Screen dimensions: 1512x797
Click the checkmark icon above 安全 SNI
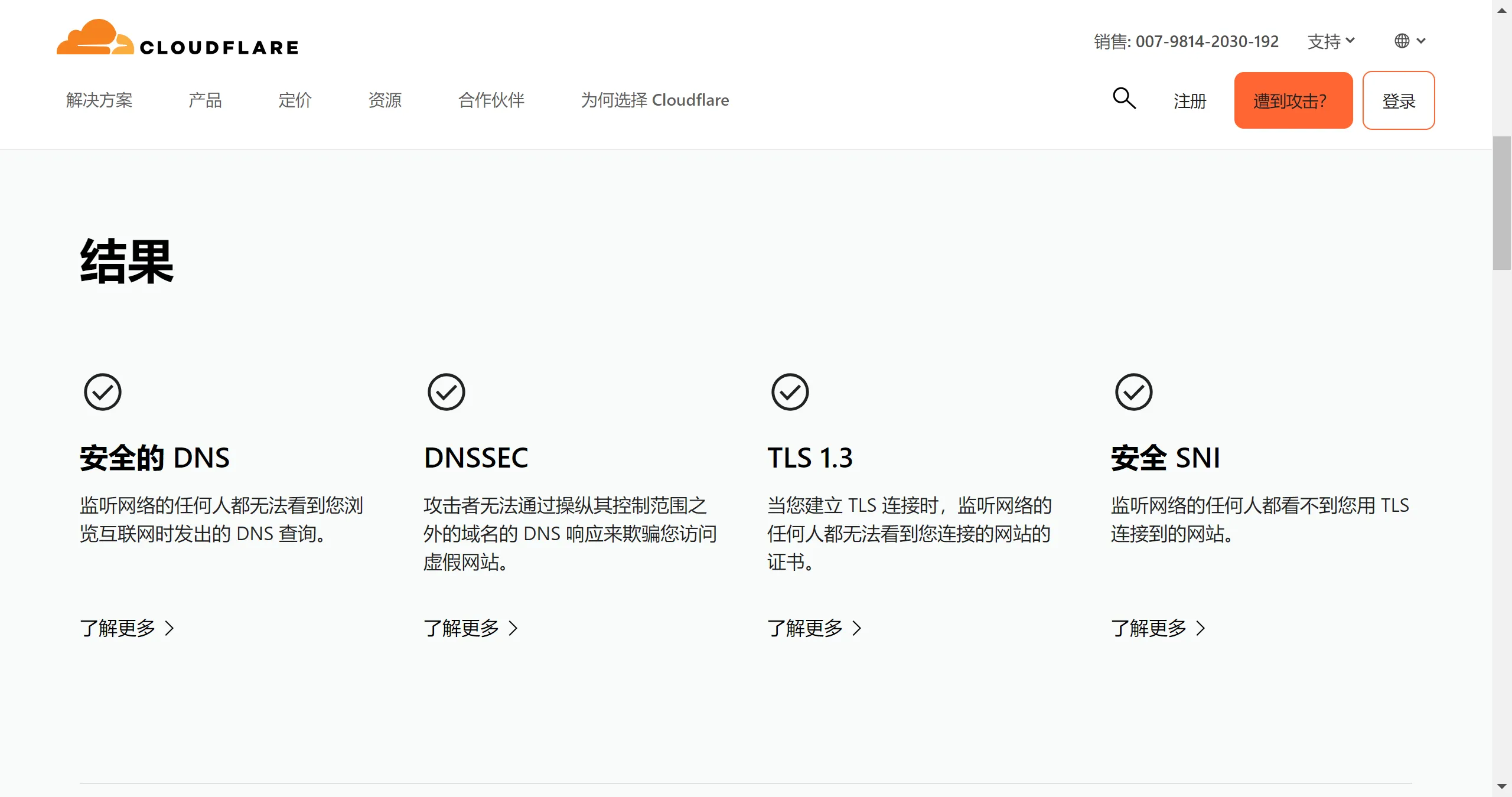1135,391
